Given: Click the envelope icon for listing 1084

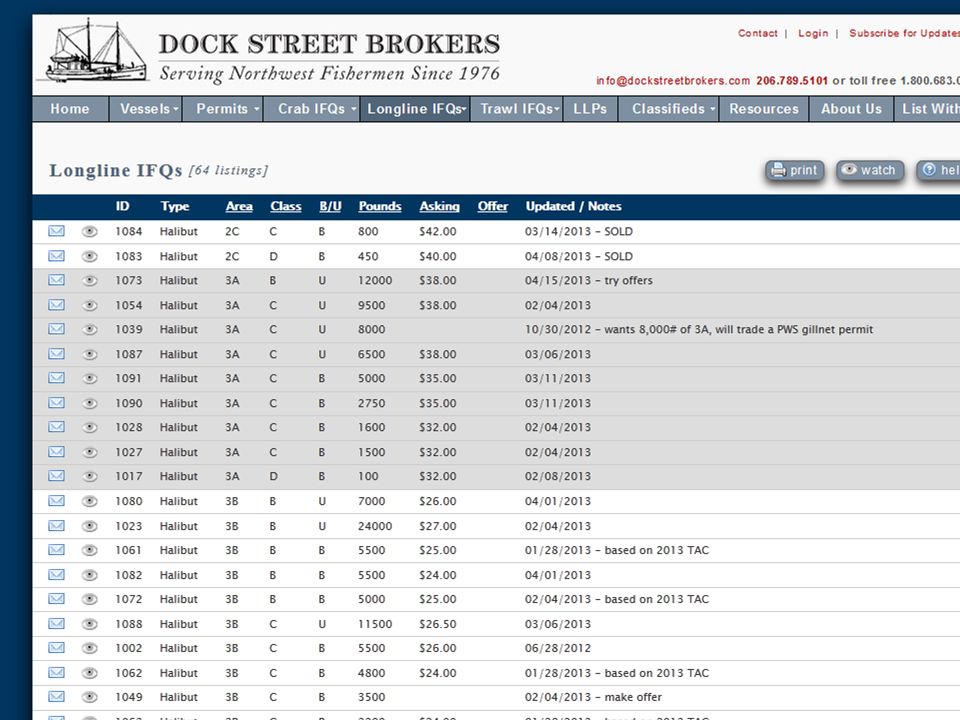Looking at the screenshot, I should pyautogui.click(x=56, y=231).
